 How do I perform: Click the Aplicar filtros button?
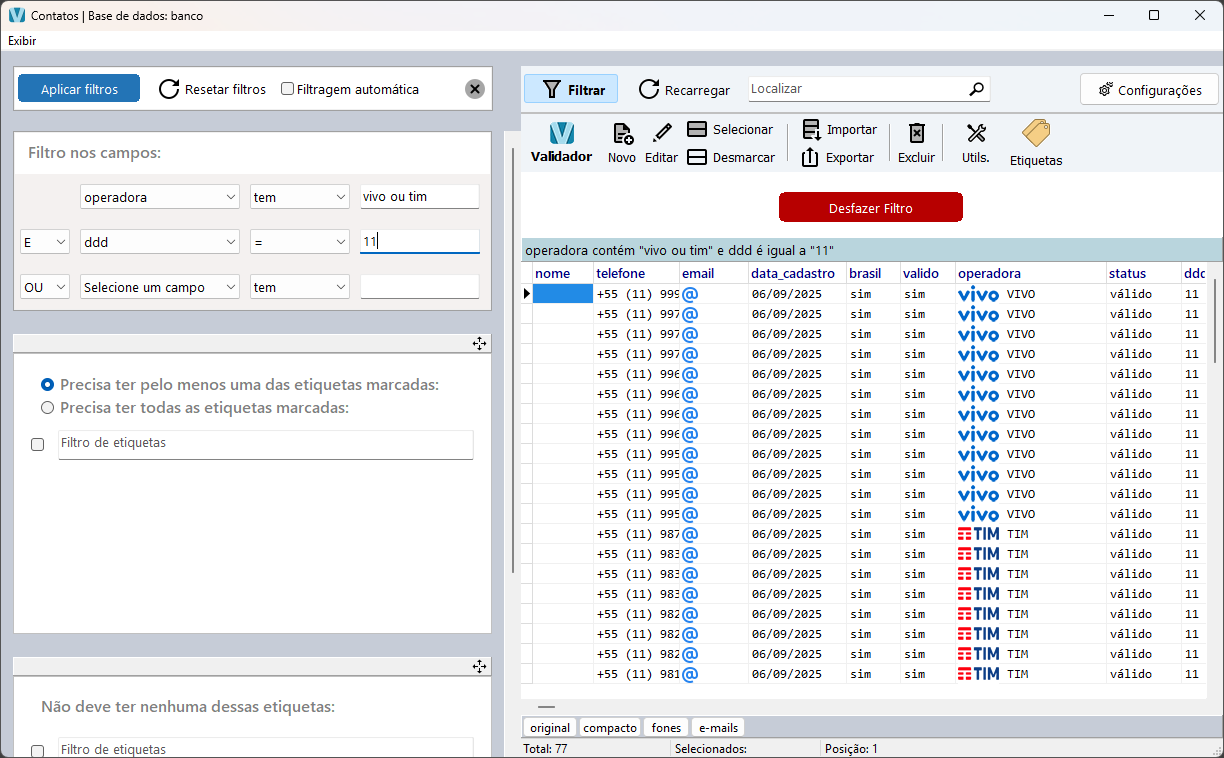click(x=79, y=89)
